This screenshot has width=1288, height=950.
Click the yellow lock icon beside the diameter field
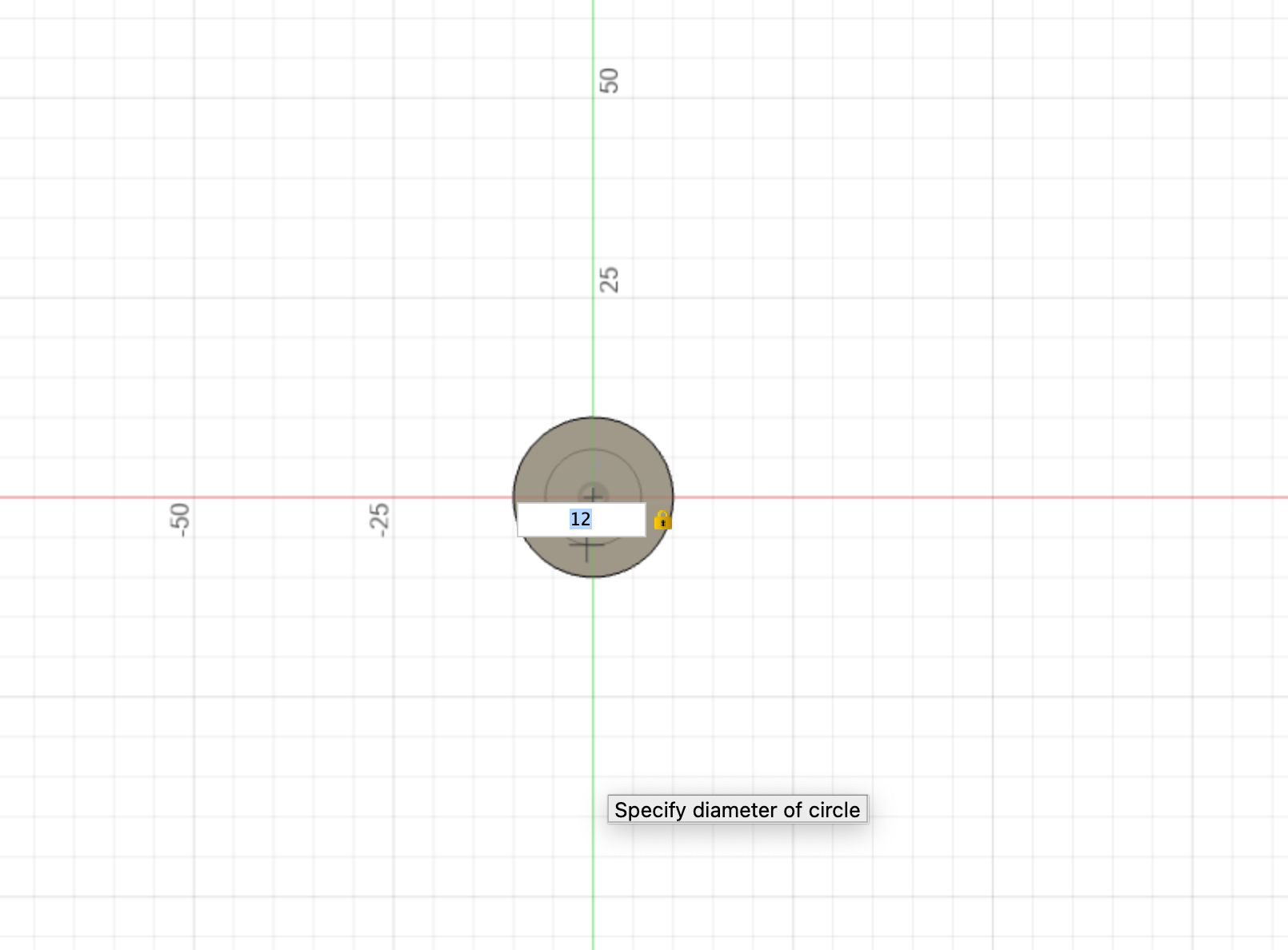[x=662, y=521]
